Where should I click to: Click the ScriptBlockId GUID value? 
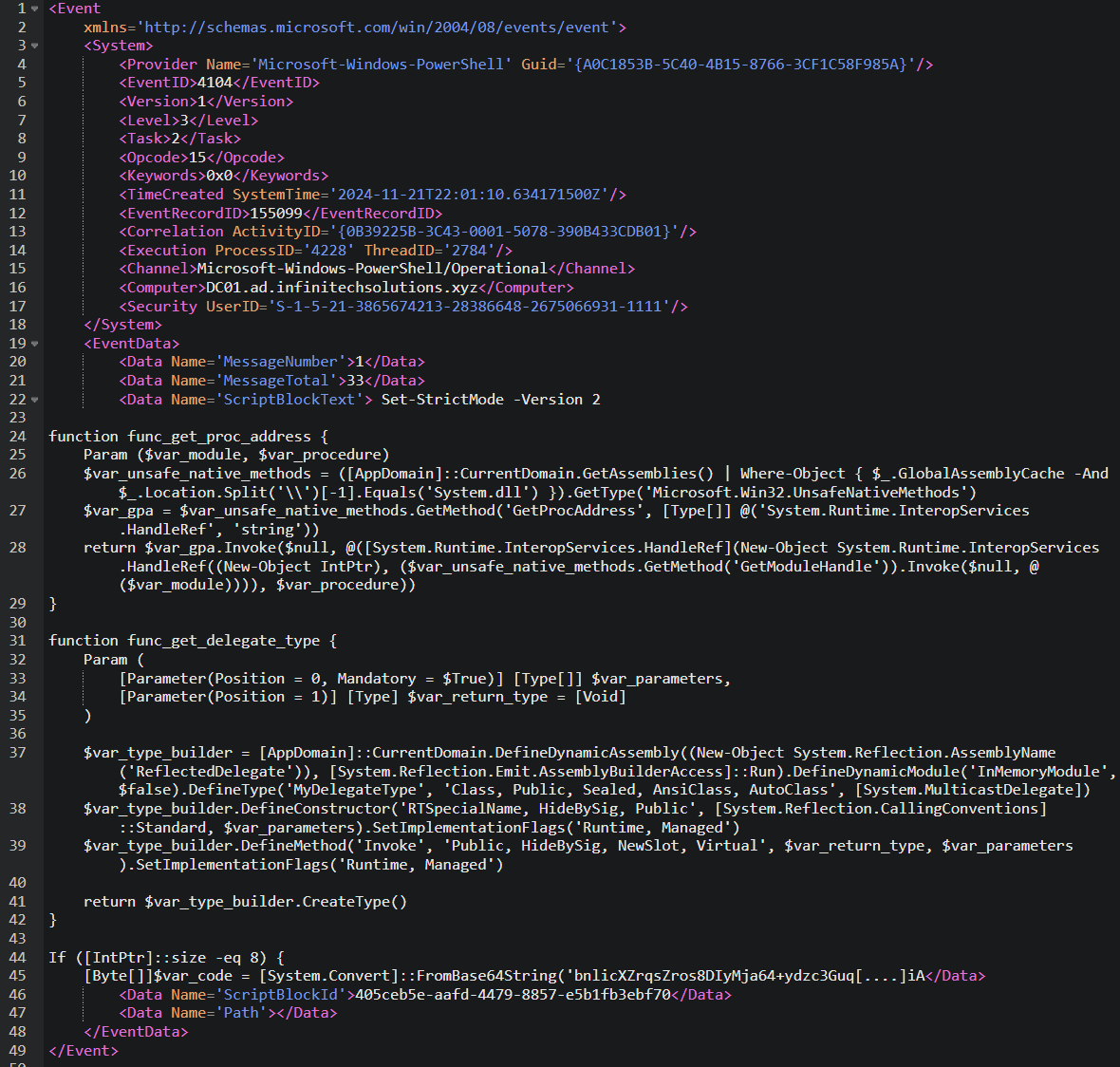[513, 995]
